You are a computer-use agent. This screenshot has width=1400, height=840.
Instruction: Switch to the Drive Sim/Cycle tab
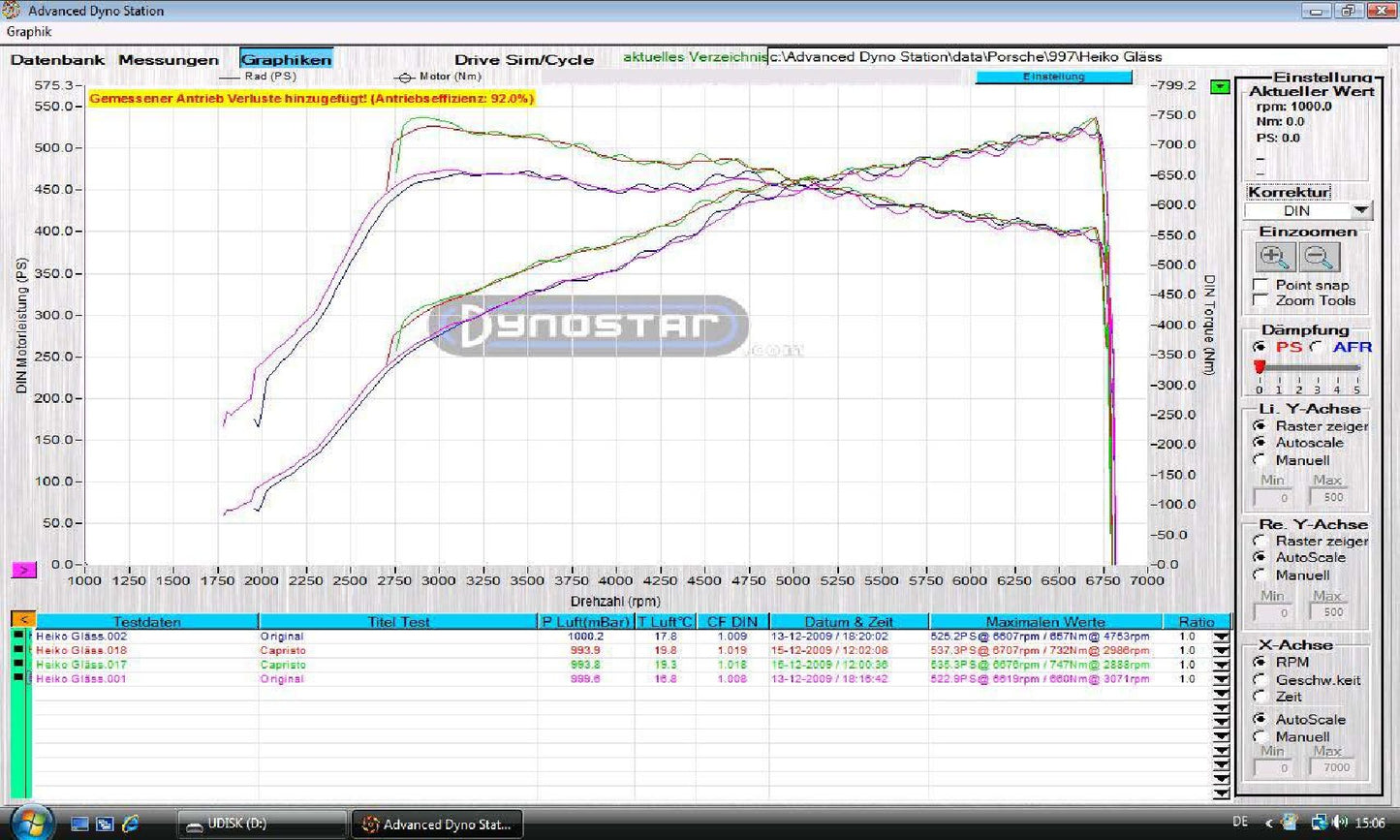tap(524, 58)
